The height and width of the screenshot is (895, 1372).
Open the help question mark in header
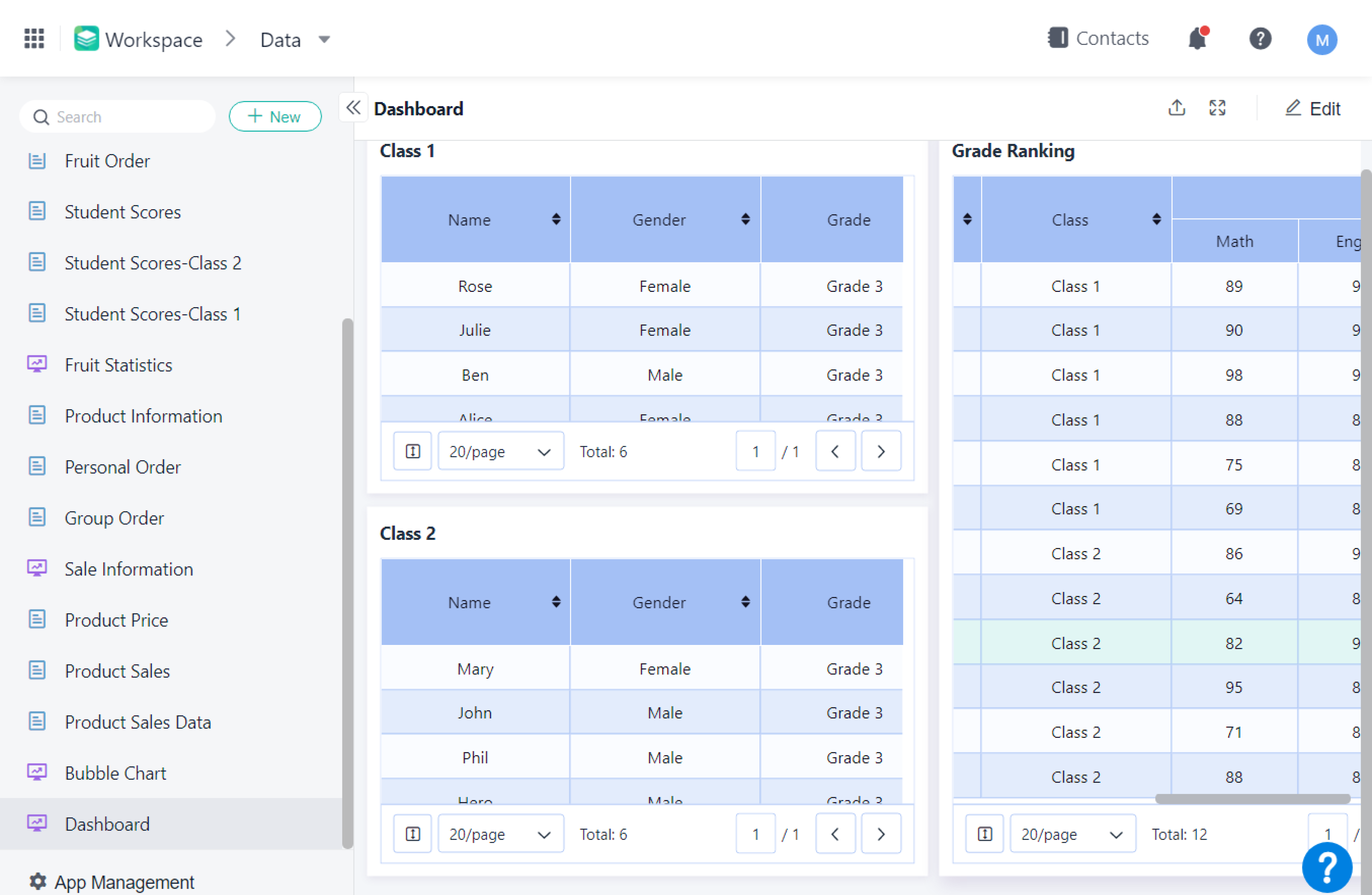pos(1260,39)
